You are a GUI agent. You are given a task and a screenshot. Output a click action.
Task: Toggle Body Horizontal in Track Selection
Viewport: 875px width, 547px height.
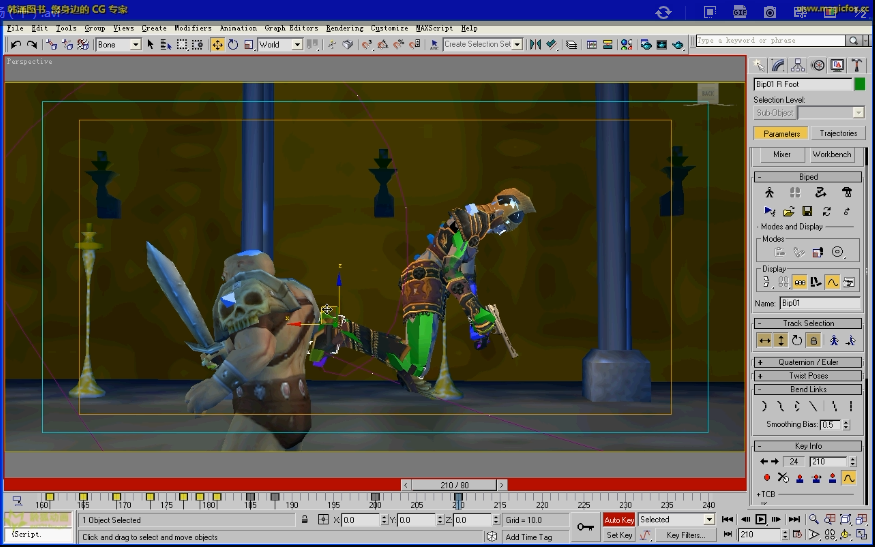tap(764, 340)
